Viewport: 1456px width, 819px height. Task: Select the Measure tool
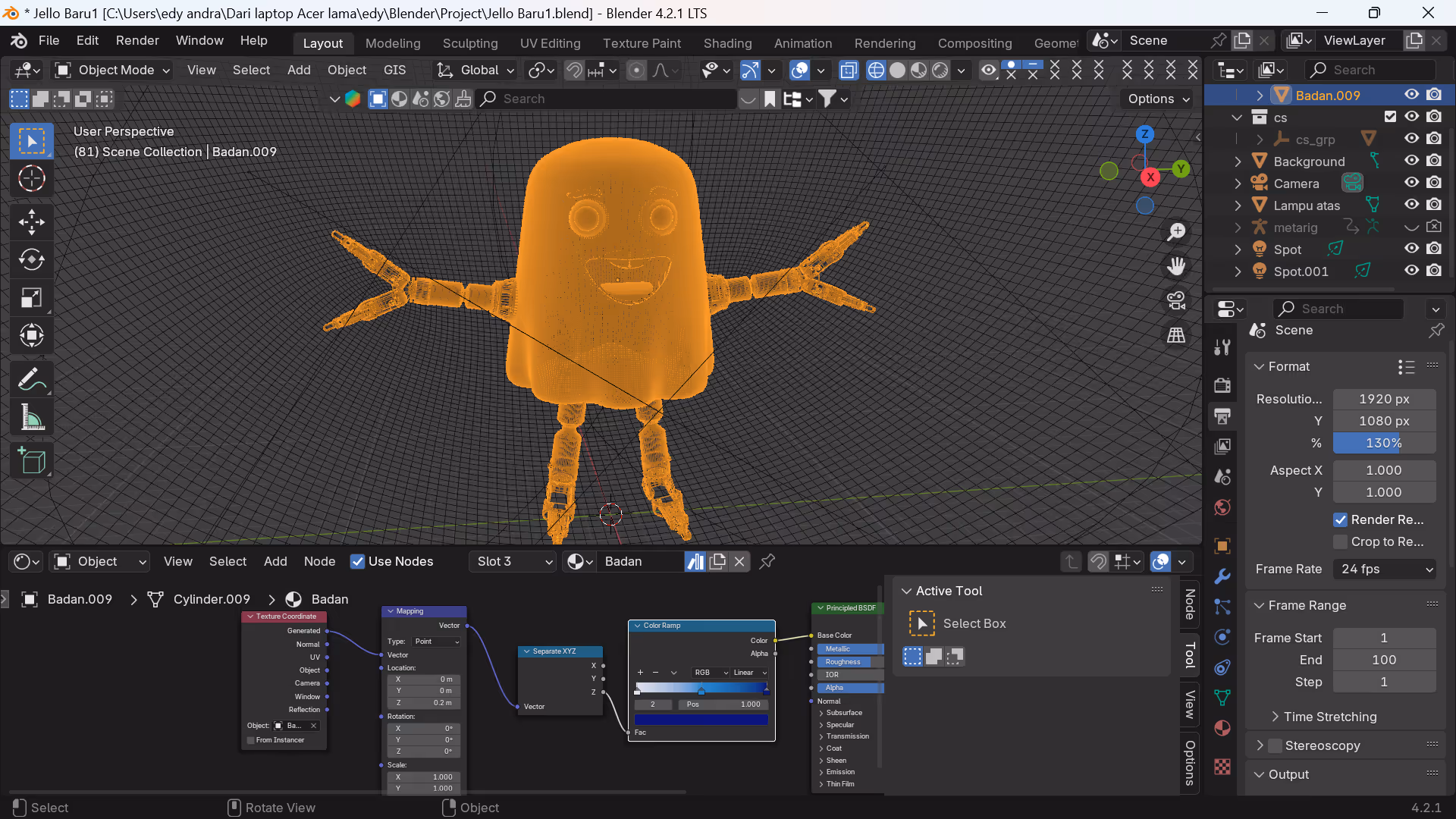click(x=31, y=418)
